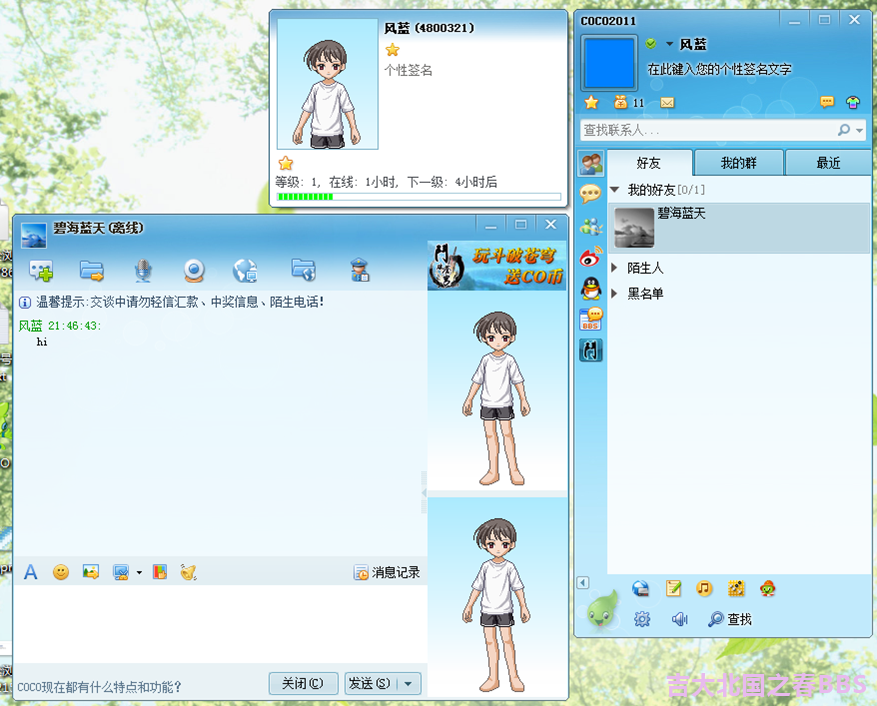Click the blue profile avatar in COCO2011

pyautogui.click(x=609, y=63)
